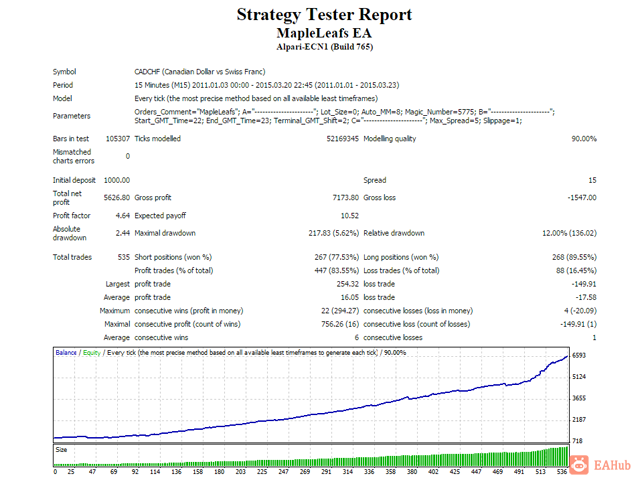Viewport: 640px width, 480px height.
Task: Select ticks modelled value 52169345
Action: coord(342,139)
